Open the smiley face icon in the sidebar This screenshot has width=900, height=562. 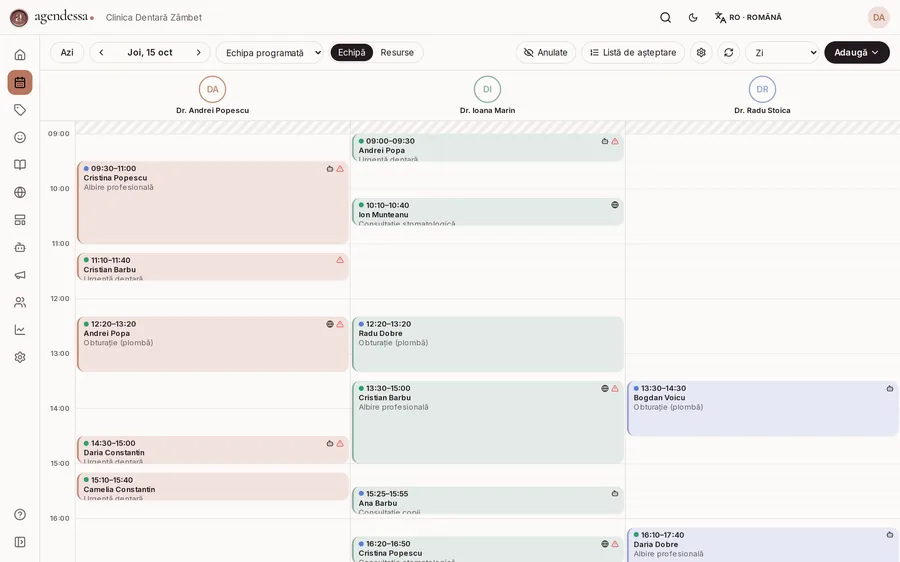(x=20, y=137)
